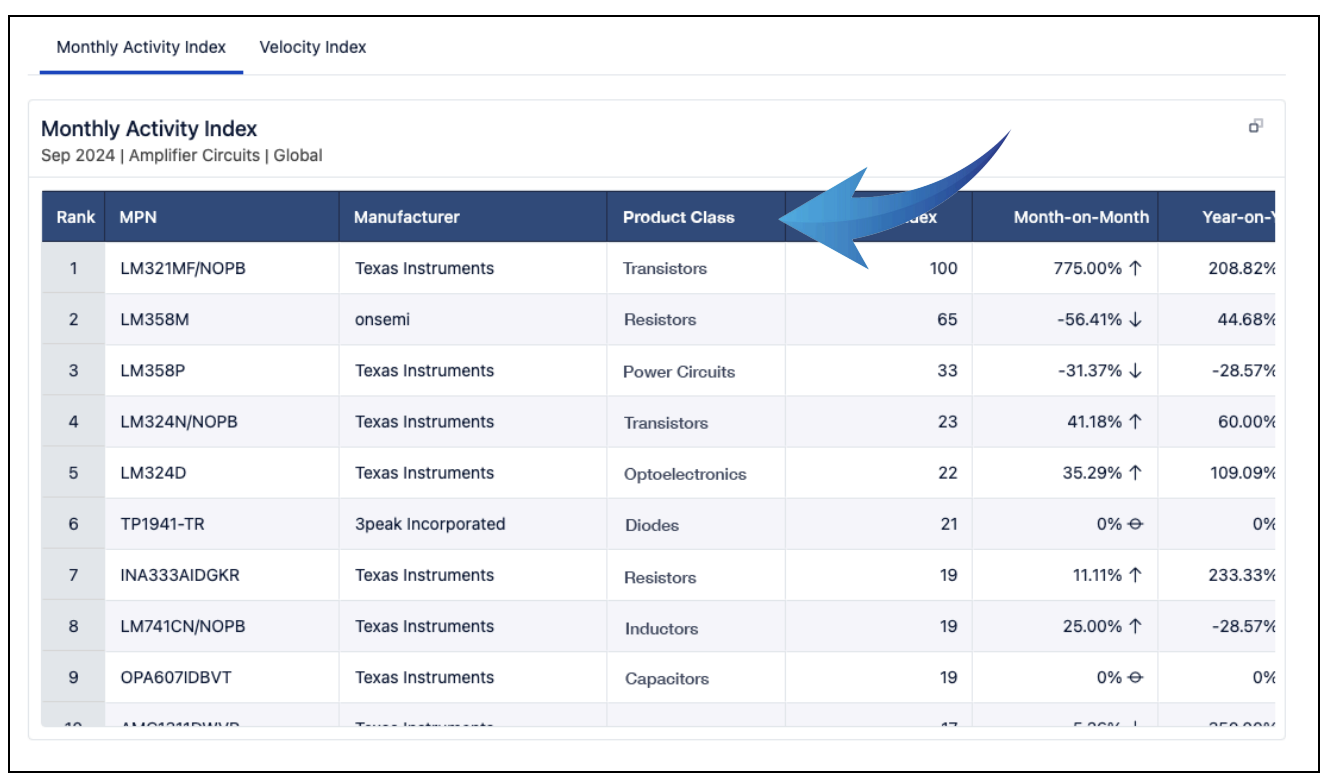Click the Power Circuits product class cell

pyautogui.click(x=678, y=372)
